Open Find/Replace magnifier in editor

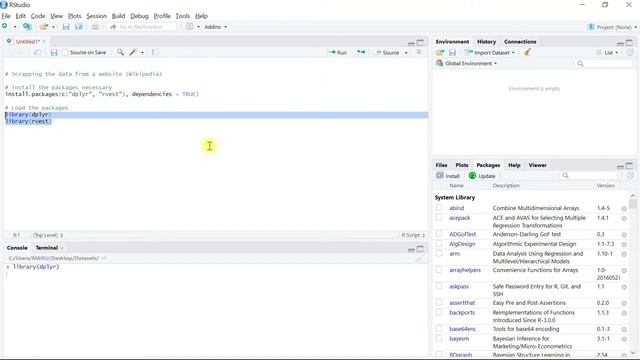[120, 52]
